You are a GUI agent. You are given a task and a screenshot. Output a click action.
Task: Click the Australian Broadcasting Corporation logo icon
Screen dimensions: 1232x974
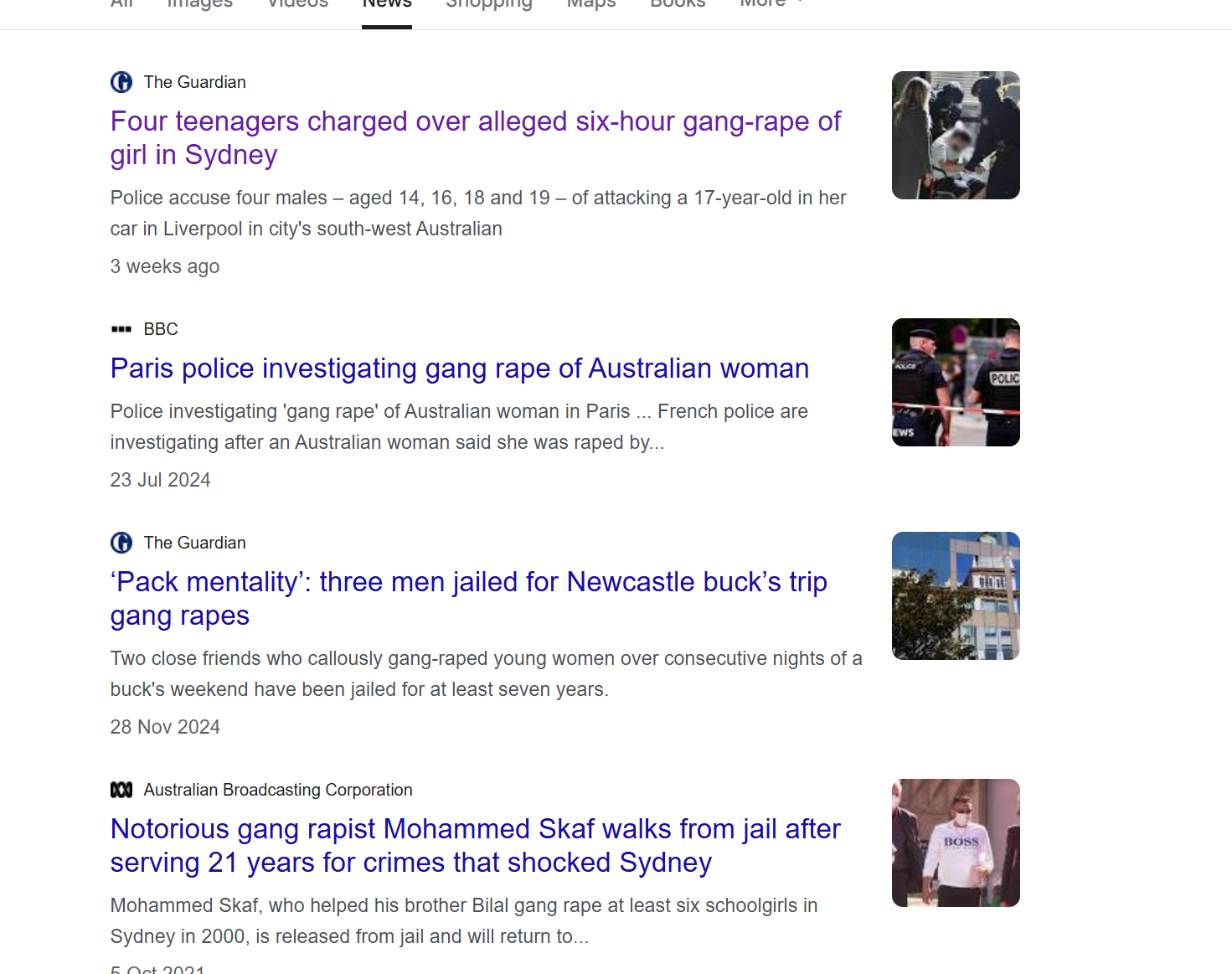click(121, 790)
